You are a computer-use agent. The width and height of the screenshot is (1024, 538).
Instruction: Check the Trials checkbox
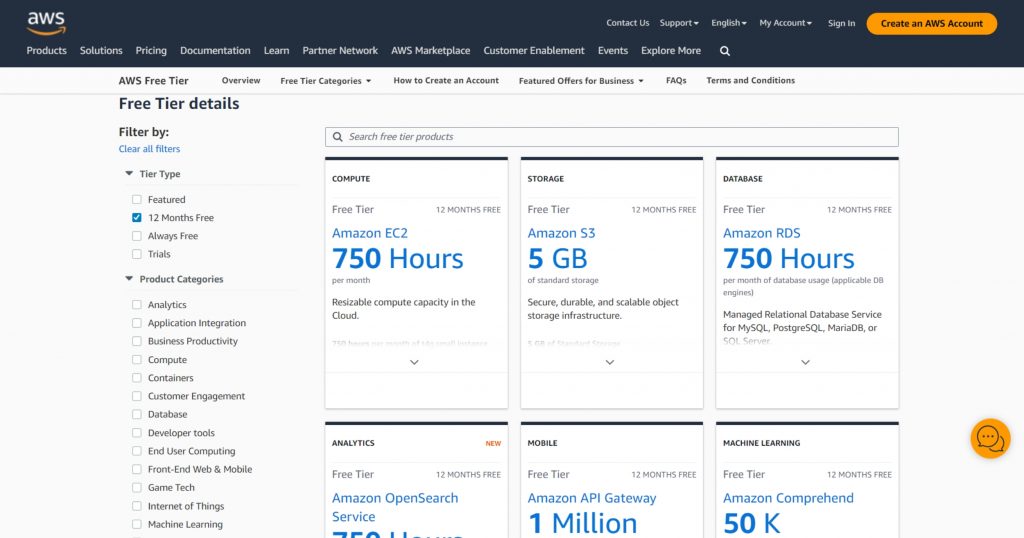136,255
